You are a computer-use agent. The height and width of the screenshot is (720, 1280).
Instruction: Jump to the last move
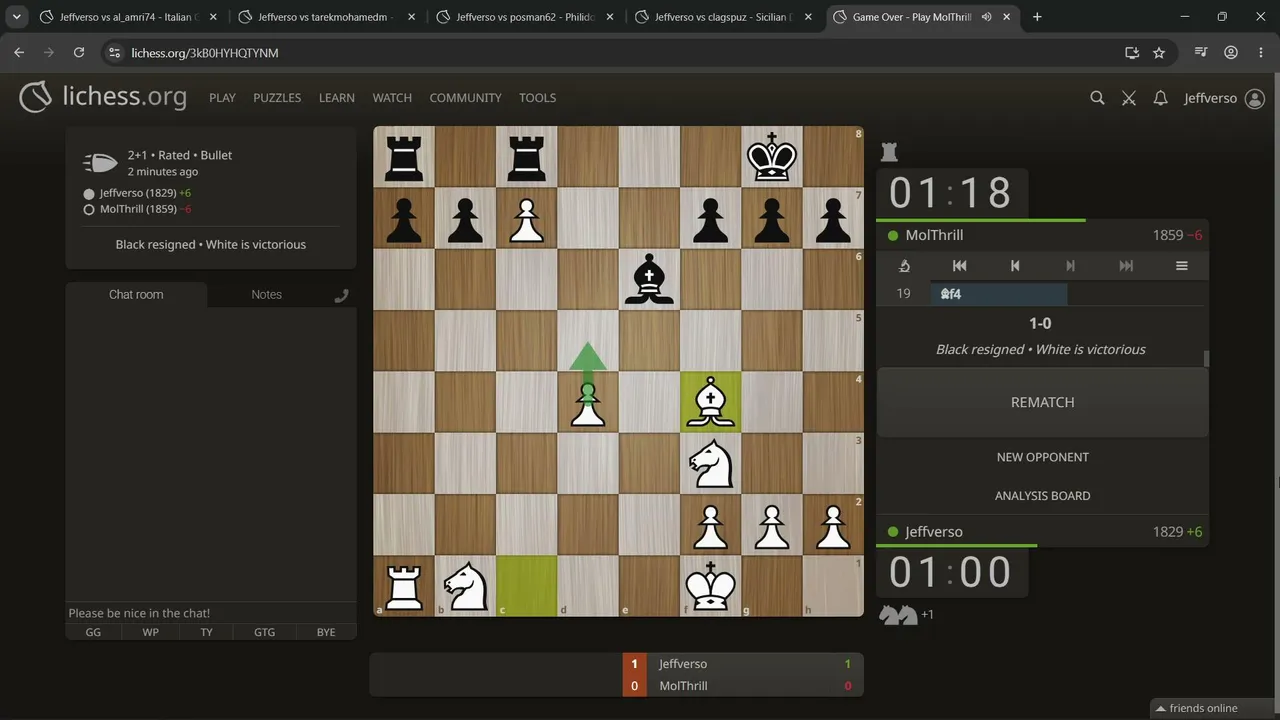tap(1126, 266)
